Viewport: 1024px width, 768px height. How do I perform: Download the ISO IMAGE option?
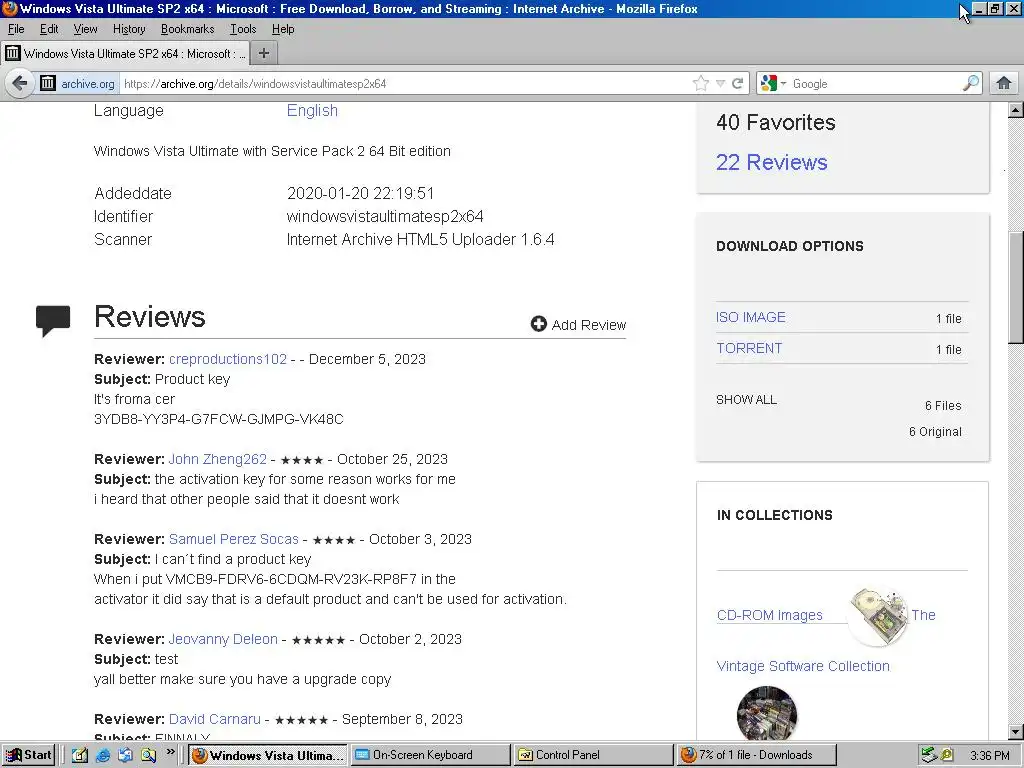[750, 317]
